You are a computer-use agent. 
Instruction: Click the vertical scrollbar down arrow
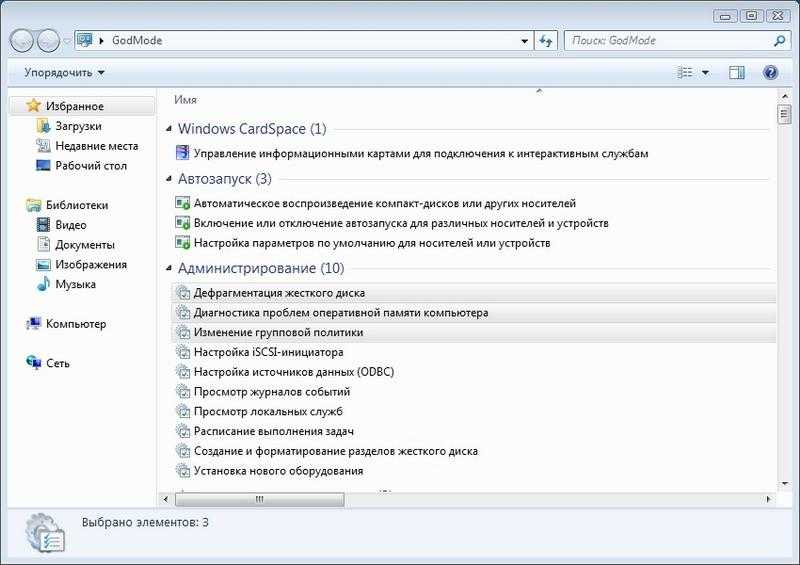point(785,483)
